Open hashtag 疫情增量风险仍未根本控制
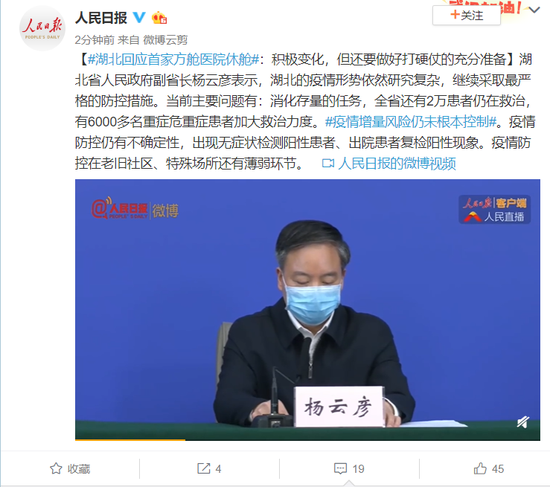Viewport: 550px width, 487px height. pyautogui.click(x=411, y=122)
